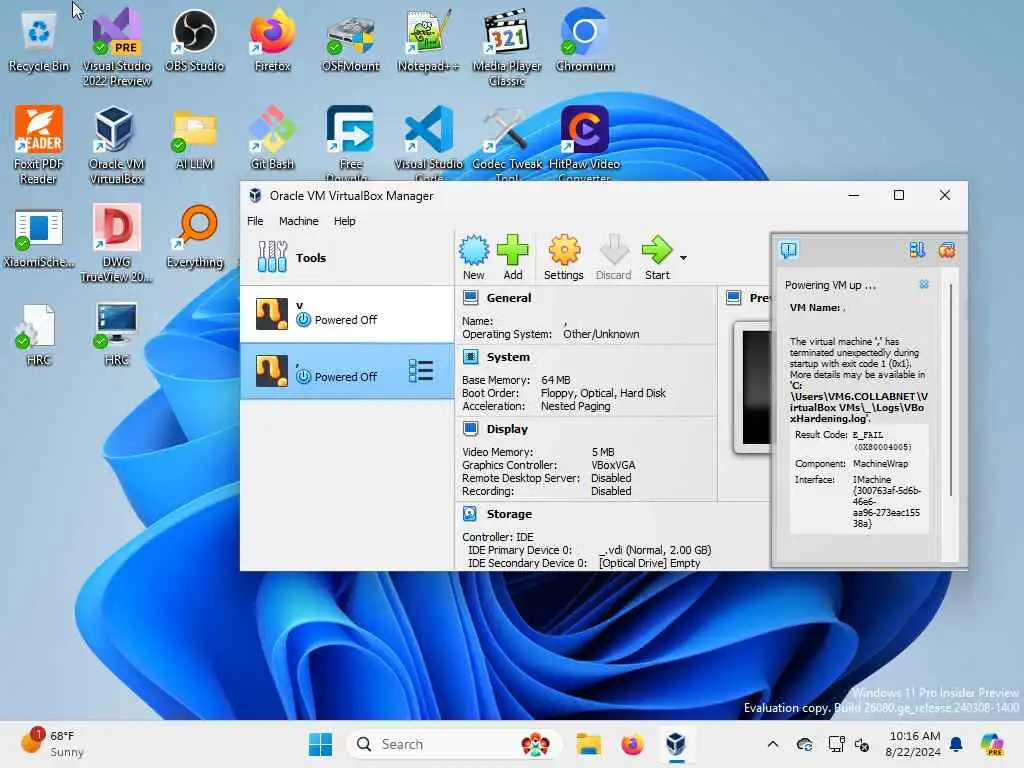Open the Machine menu

point(298,221)
